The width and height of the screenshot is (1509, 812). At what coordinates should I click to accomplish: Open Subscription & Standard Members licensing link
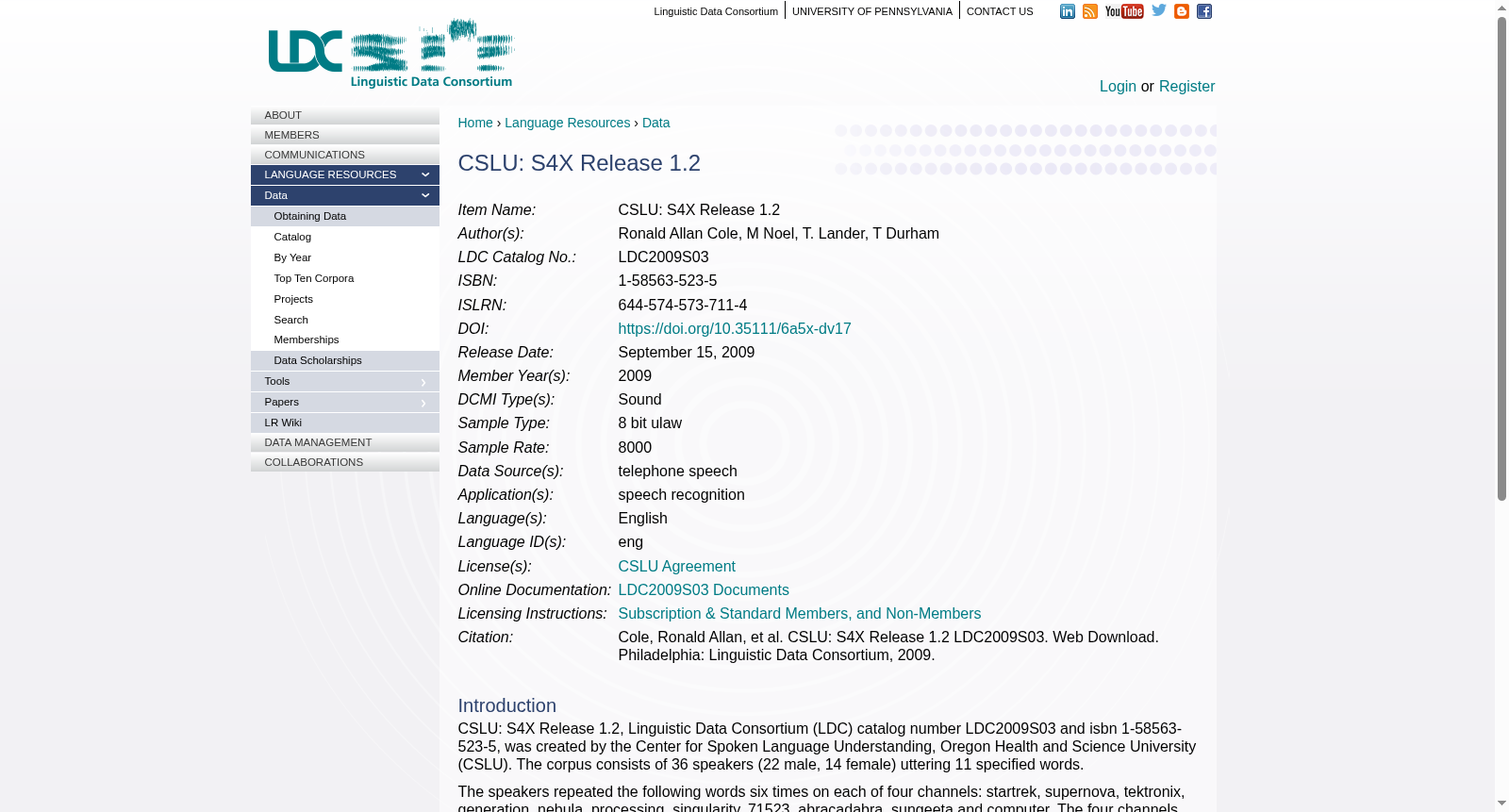[800, 614]
